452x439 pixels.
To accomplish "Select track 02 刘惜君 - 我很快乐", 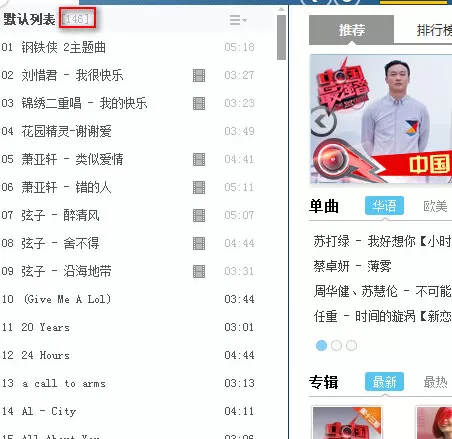I will (72, 75).
